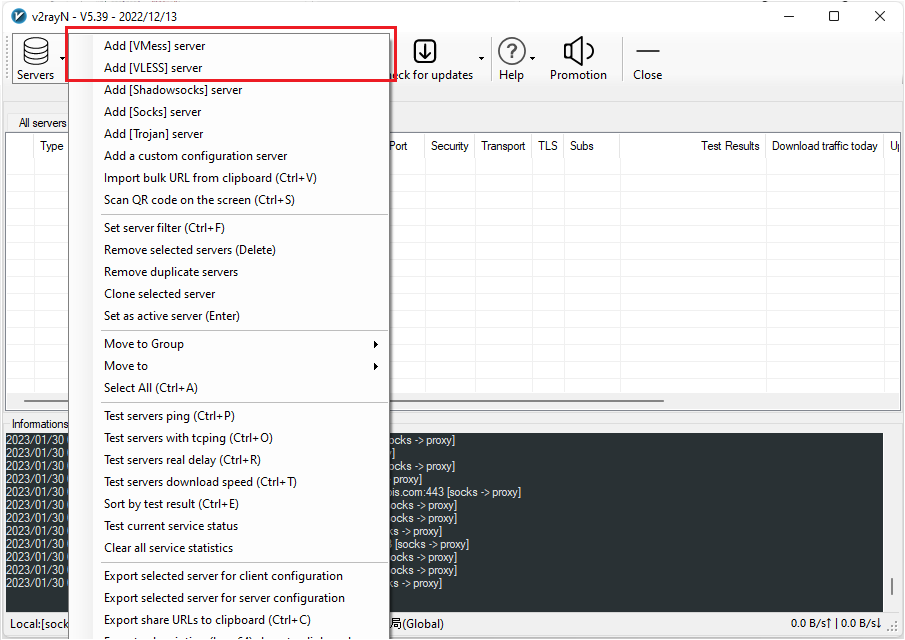Click the Servers database icon
Viewport: 905px width, 640px height.
click(x=35, y=51)
